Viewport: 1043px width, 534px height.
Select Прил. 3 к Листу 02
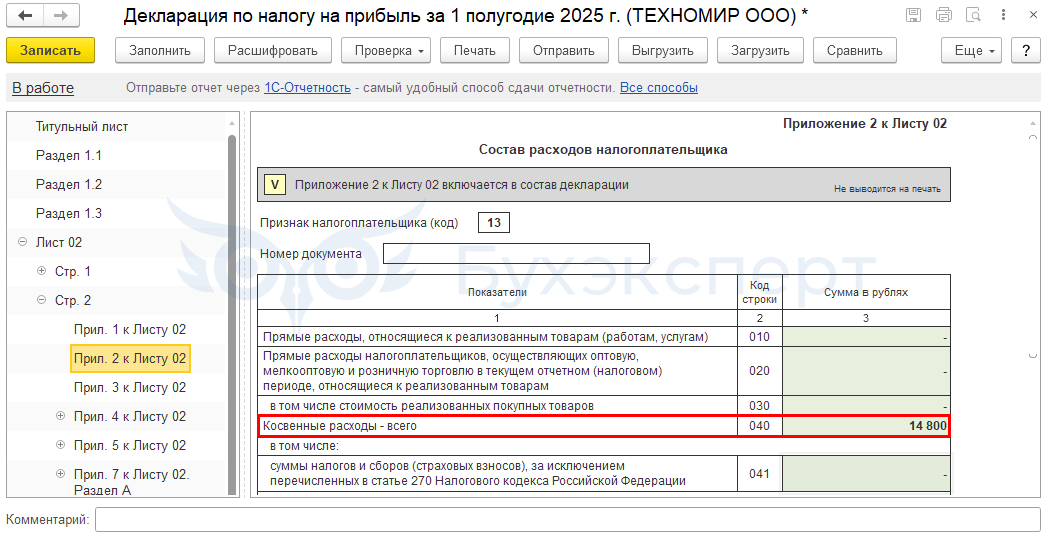[x=130, y=387]
